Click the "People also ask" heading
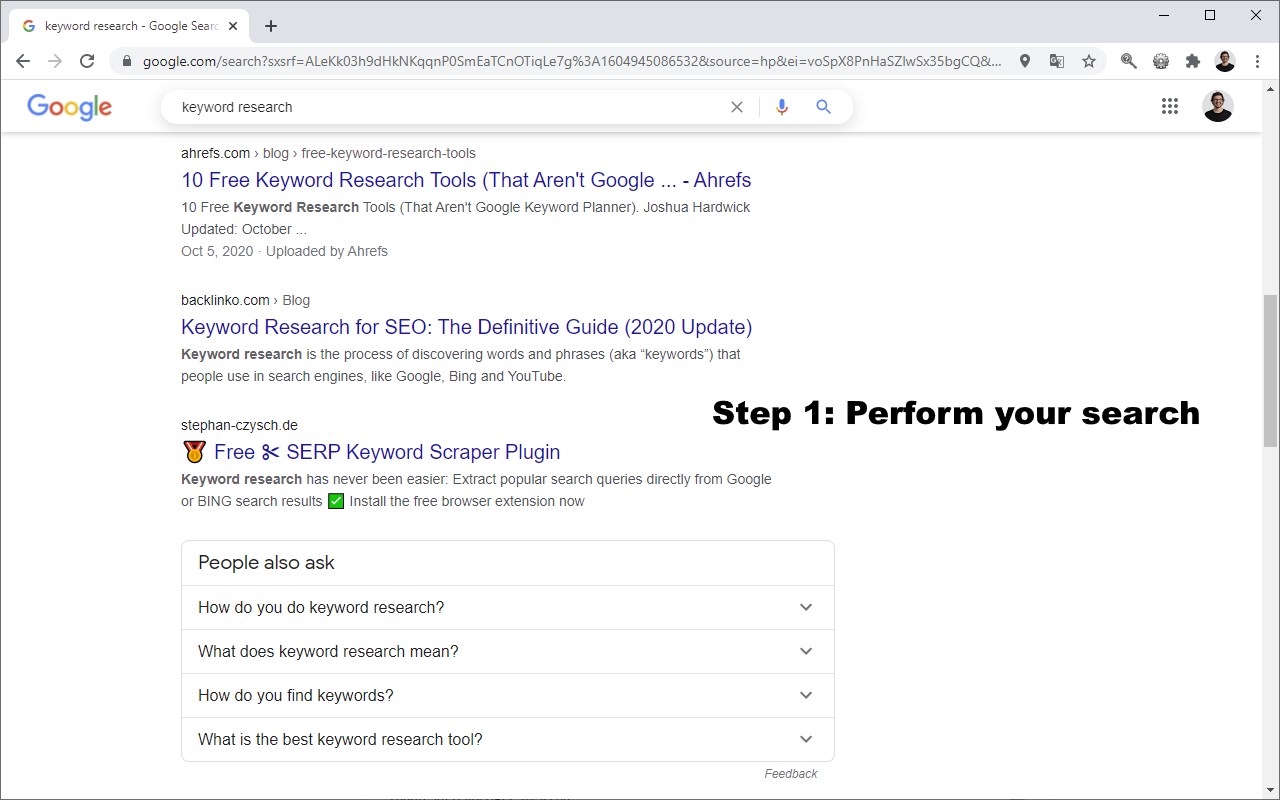 tap(266, 562)
